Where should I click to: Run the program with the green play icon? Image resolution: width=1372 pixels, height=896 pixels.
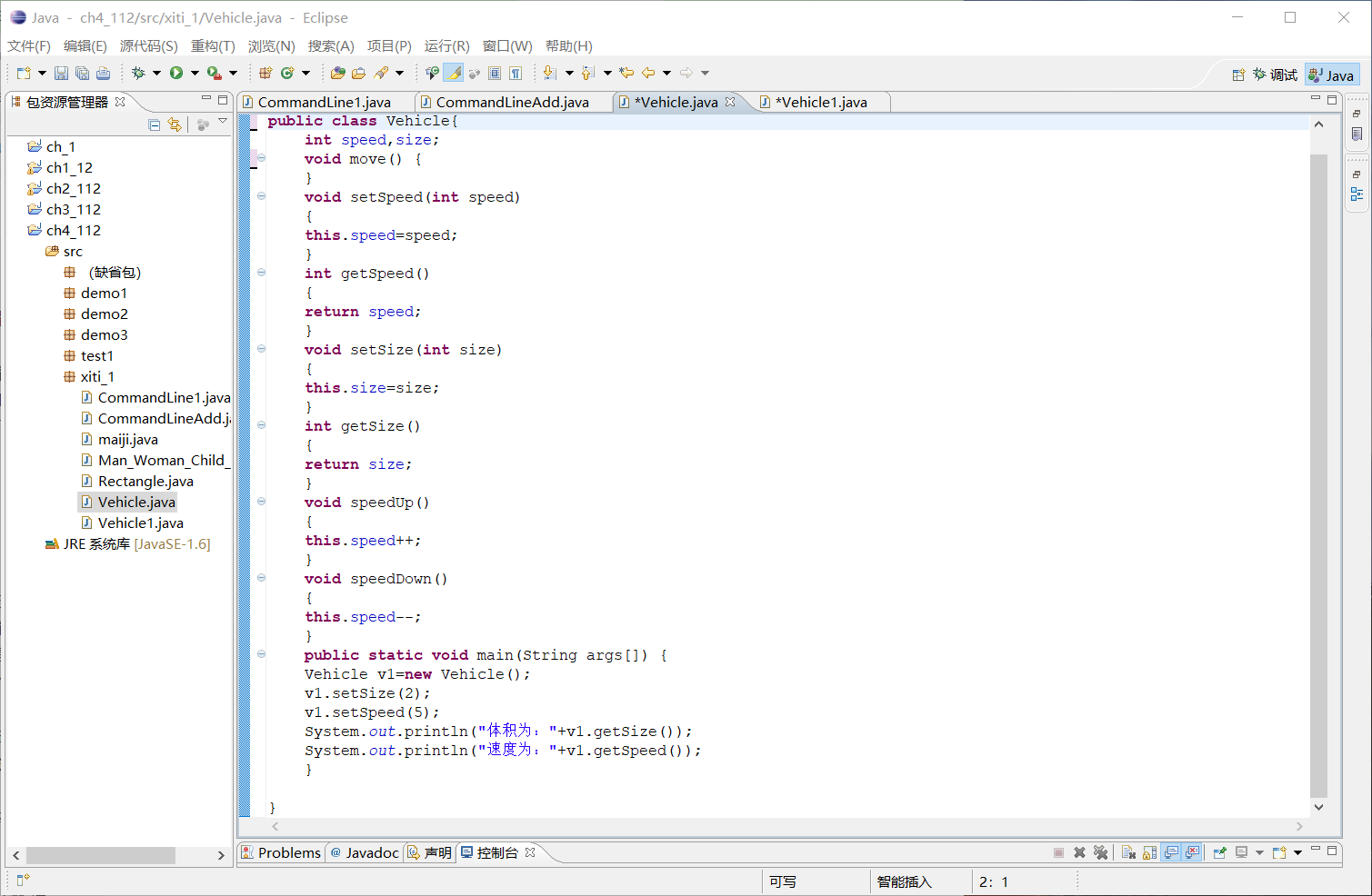pyautogui.click(x=176, y=73)
